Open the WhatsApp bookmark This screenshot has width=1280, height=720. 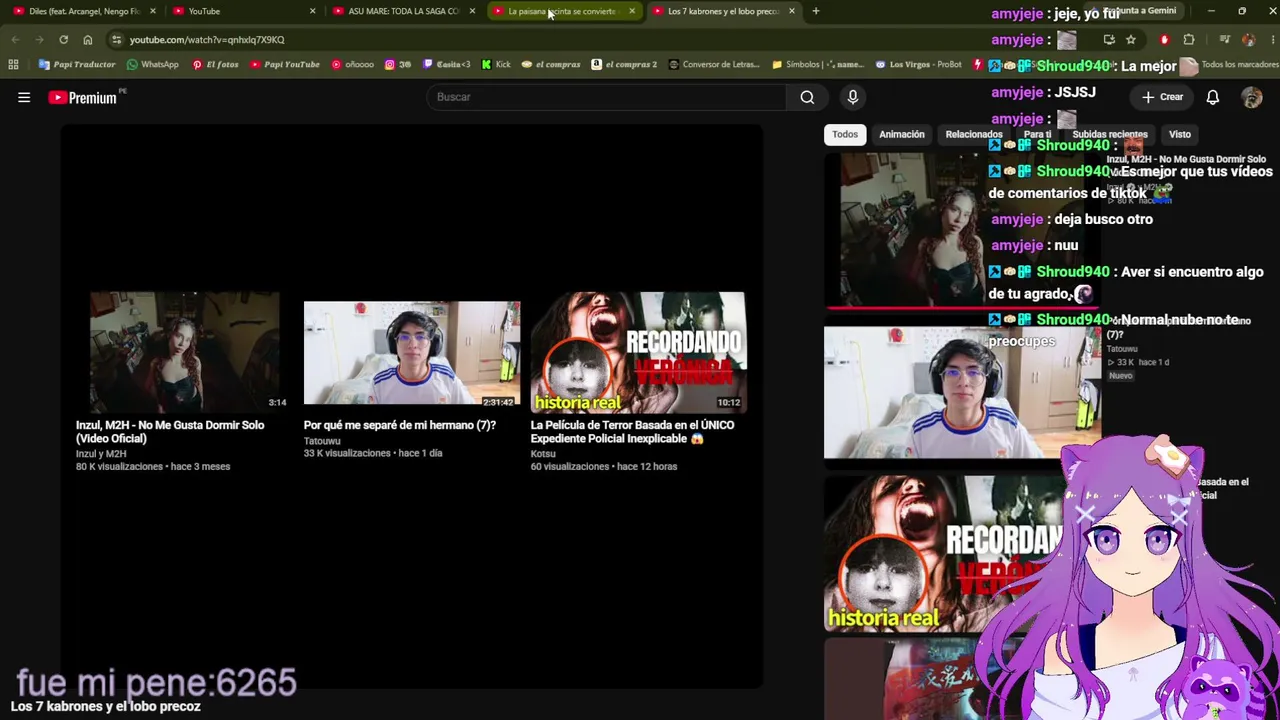(x=152, y=65)
